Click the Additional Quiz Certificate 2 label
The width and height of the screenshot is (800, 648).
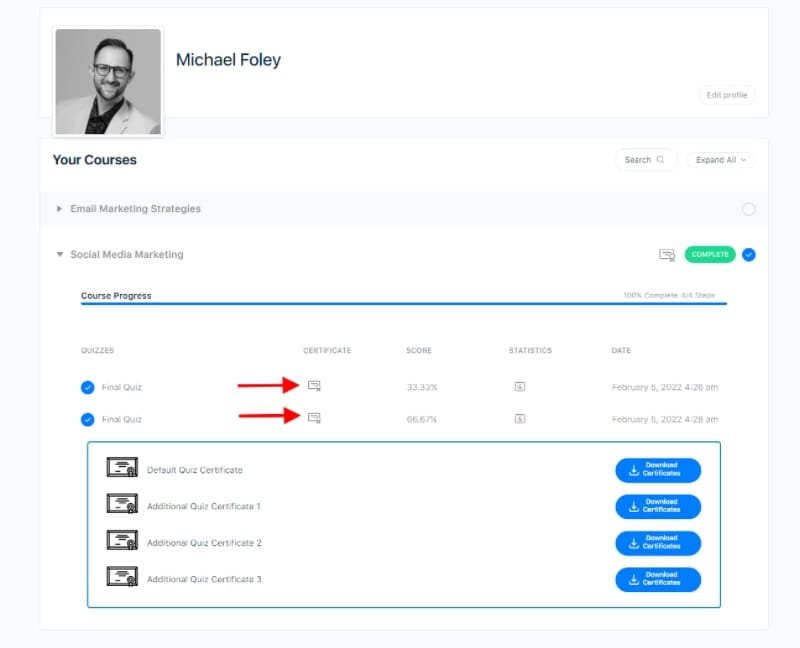204,543
